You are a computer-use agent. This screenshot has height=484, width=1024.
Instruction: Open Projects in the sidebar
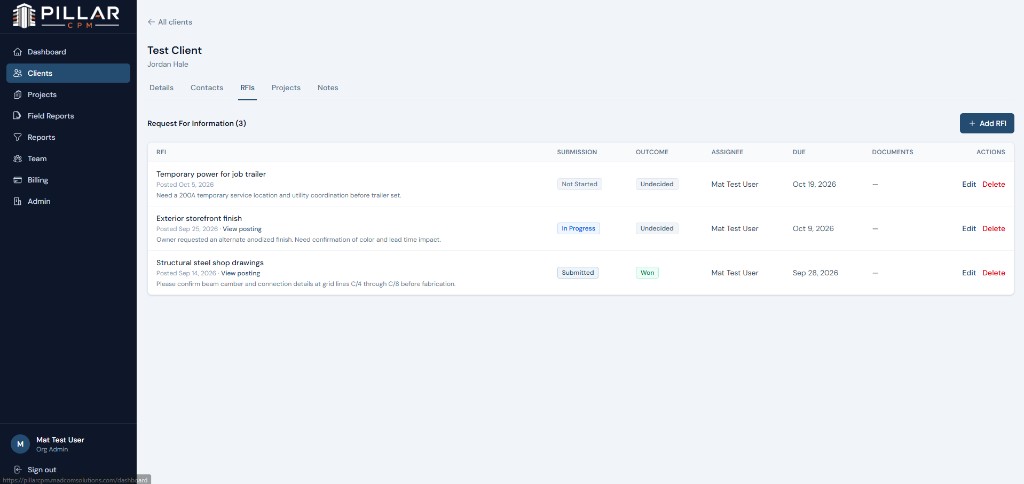click(x=68, y=95)
